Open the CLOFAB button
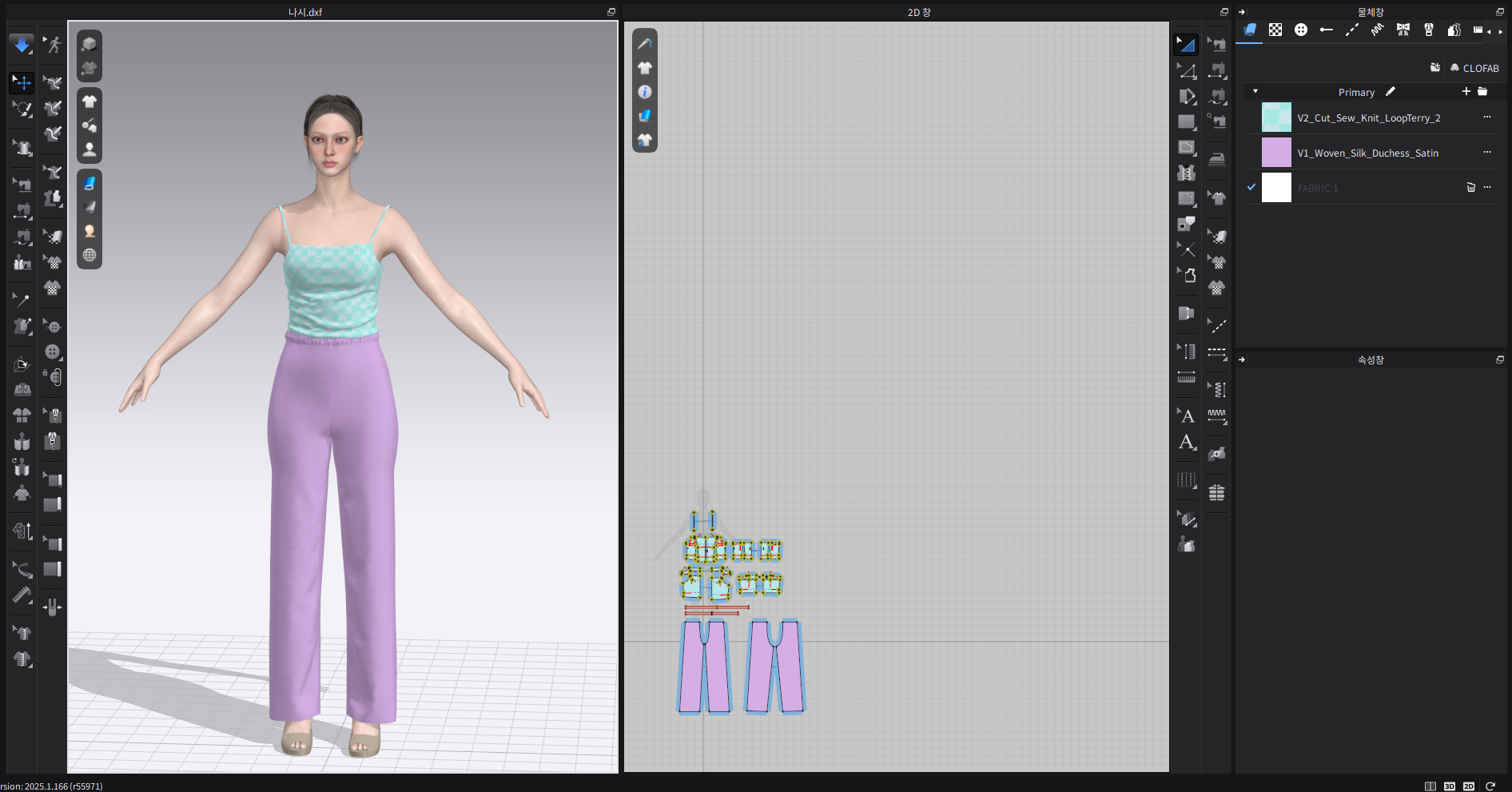The width and height of the screenshot is (1512, 792). coord(1475,68)
